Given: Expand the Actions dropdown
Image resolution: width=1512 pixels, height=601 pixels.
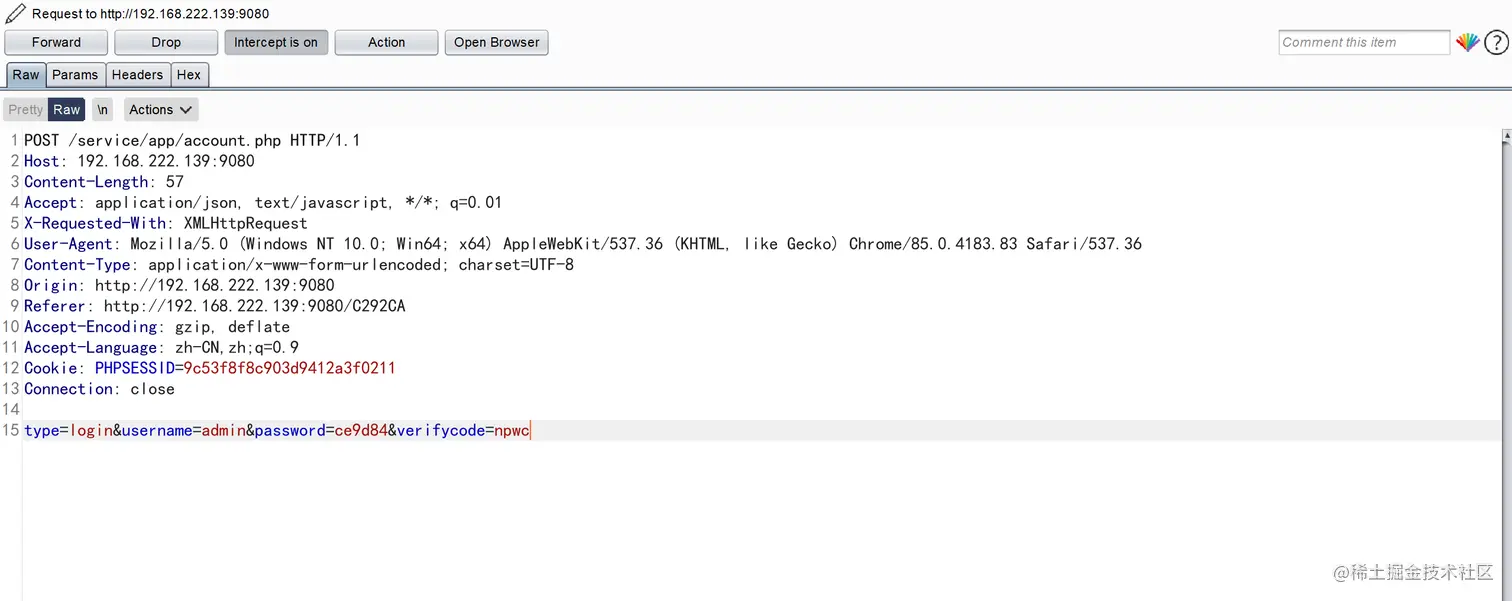Looking at the screenshot, I should (161, 110).
